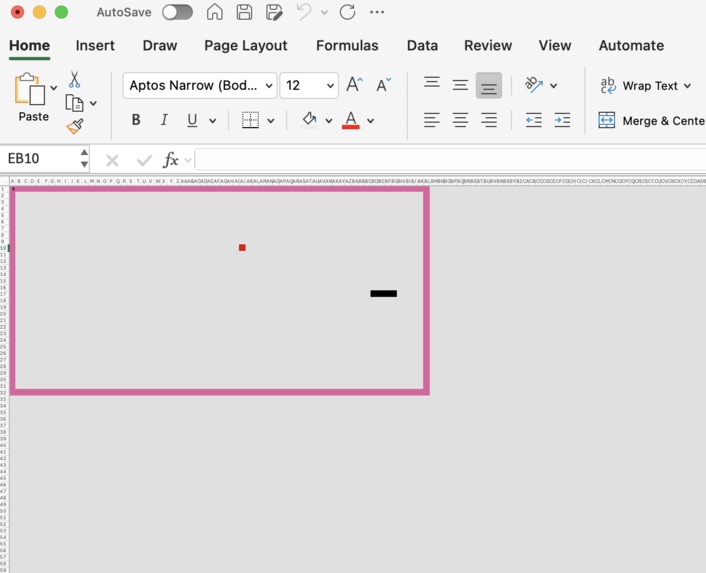Select the black filled cell block

pos(384,293)
